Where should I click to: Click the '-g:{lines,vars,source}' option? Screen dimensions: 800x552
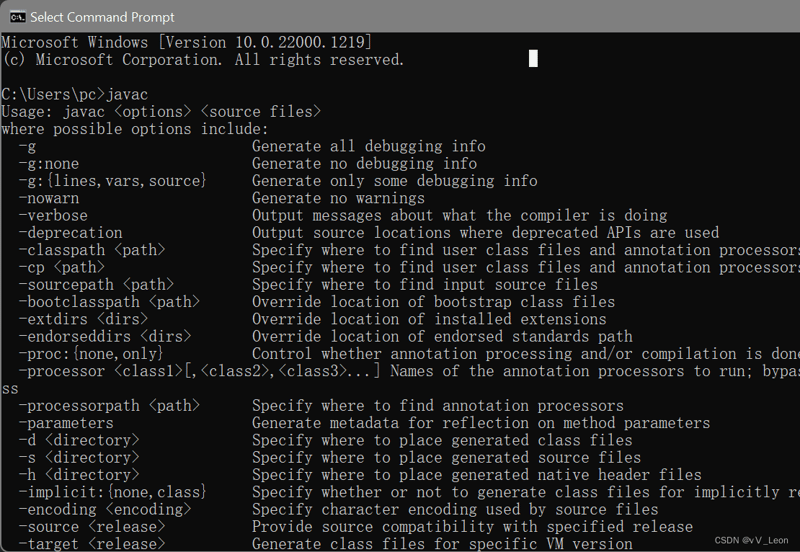[x=113, y=181]
